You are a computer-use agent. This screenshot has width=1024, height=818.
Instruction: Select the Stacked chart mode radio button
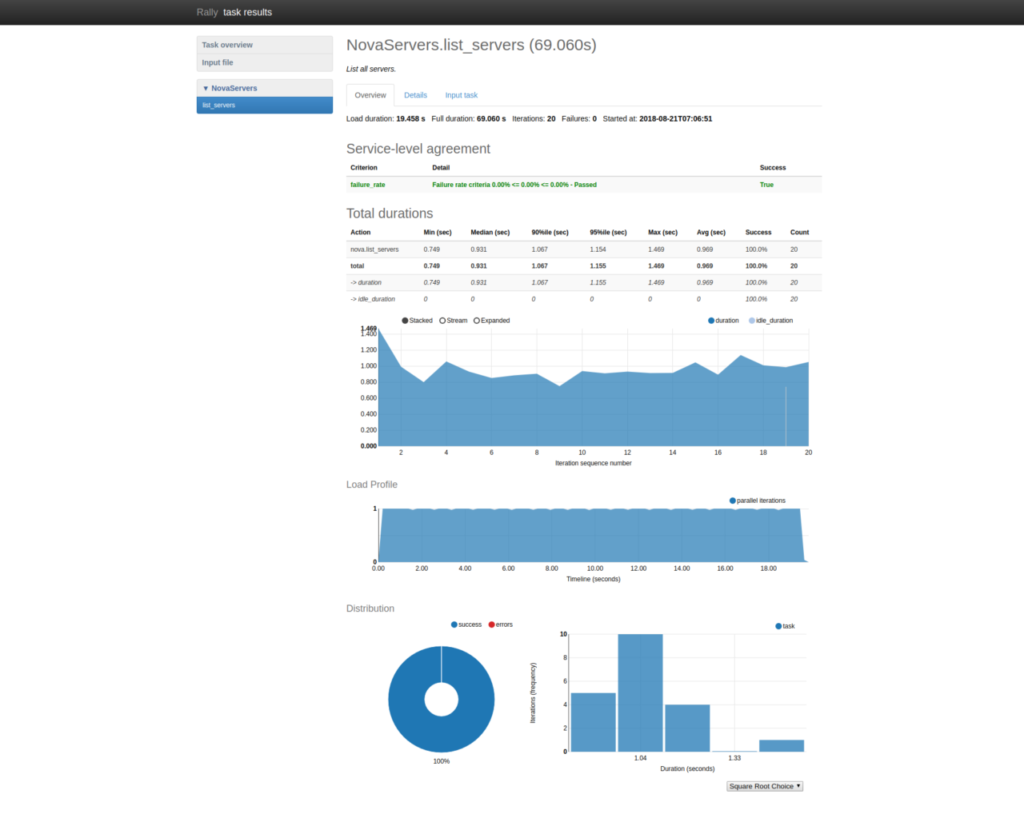(x=405, y=321)
